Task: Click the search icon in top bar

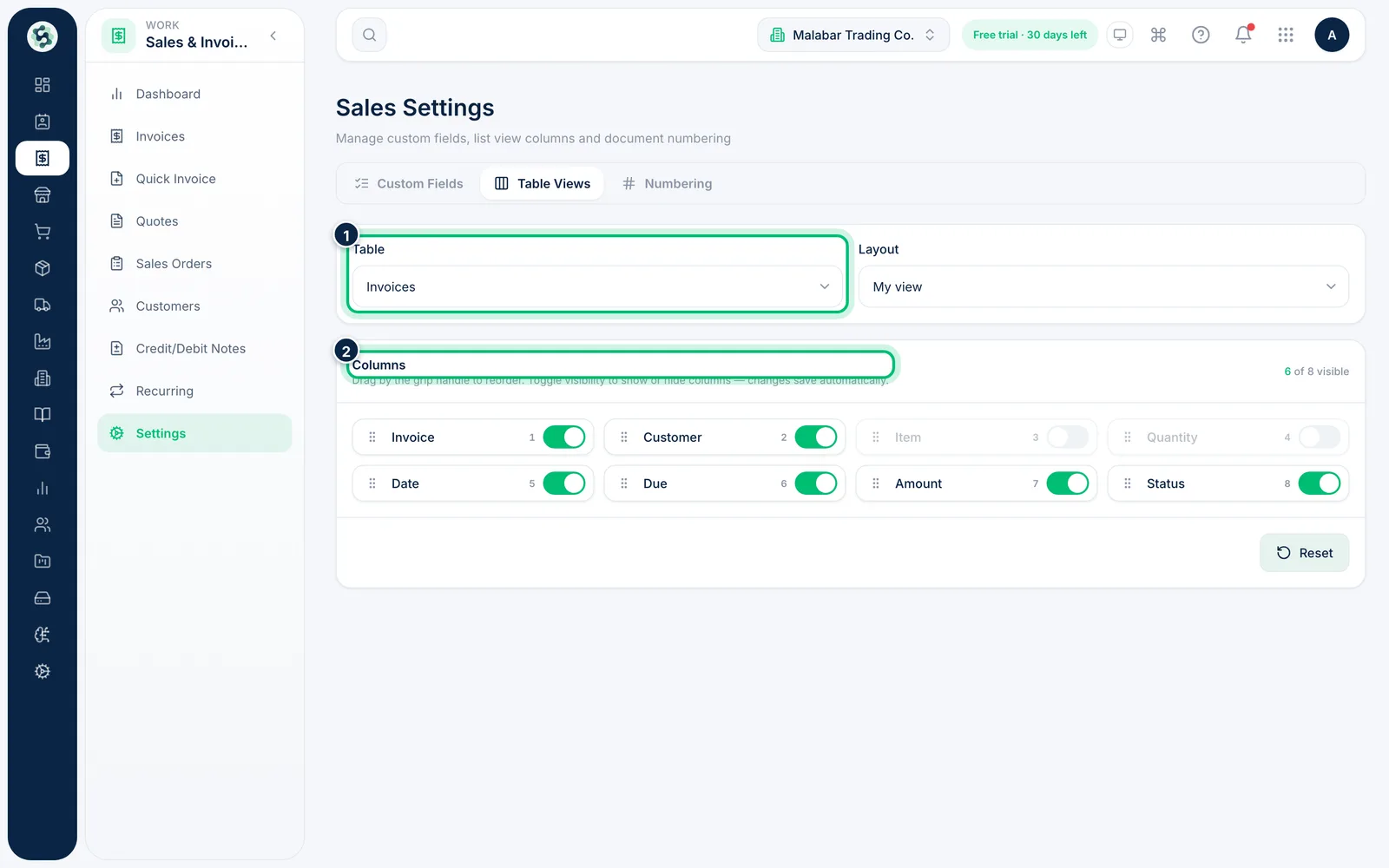Action: (x=369, y=35)
